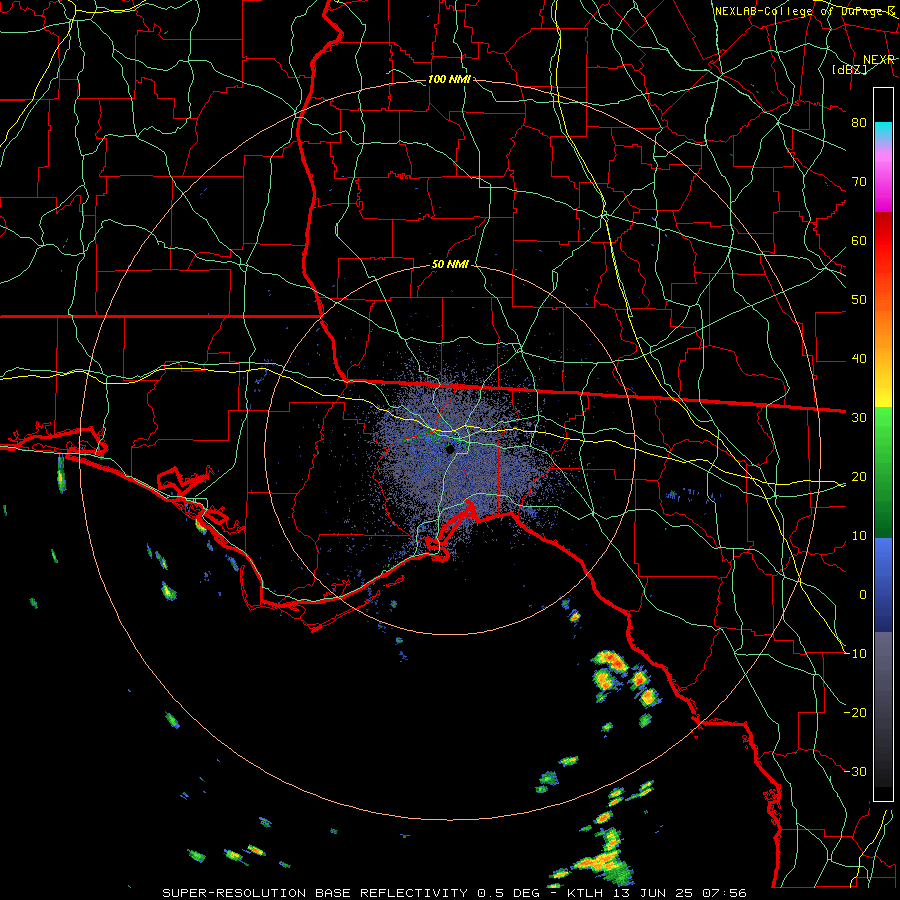Click the 70 dBZ scale value
900x900 pixels.
pyautogui.click(x=859, y=181)
